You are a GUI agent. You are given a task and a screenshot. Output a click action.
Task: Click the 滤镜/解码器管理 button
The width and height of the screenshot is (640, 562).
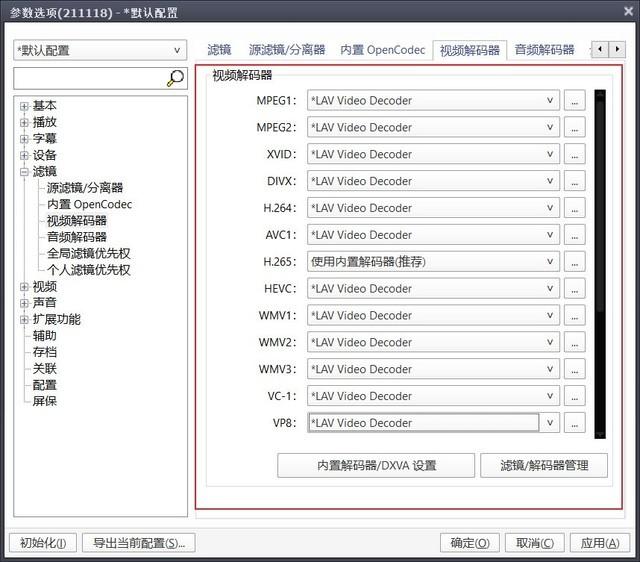click(x=543, y=465)
